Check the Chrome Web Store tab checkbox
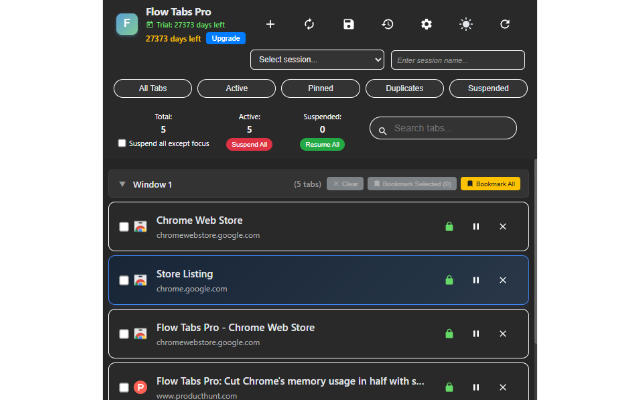The image size is (640, 400). tap(124, 227)
